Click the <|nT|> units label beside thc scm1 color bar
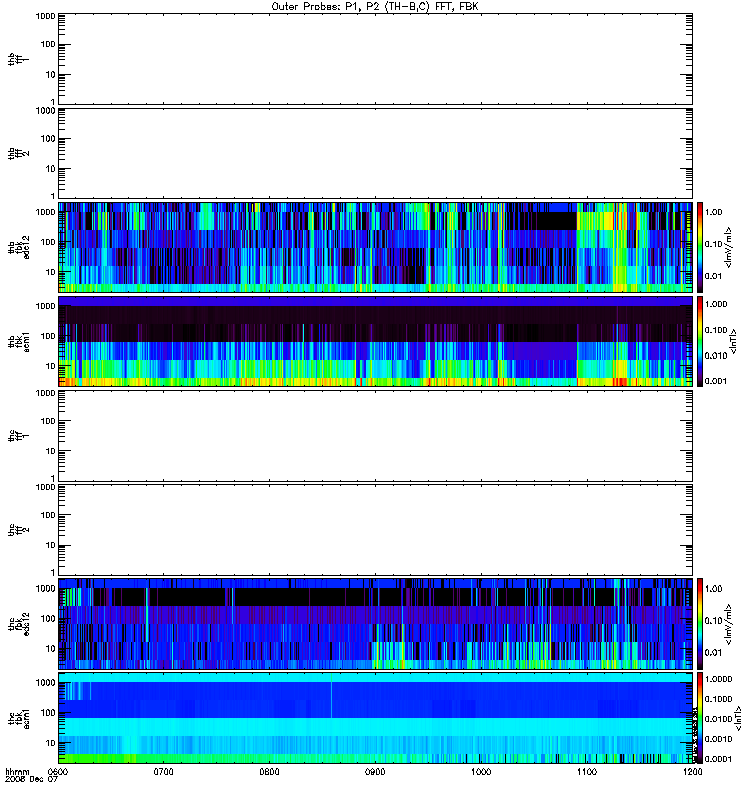Screen dimensions: 750x800 tap(738, 719)
